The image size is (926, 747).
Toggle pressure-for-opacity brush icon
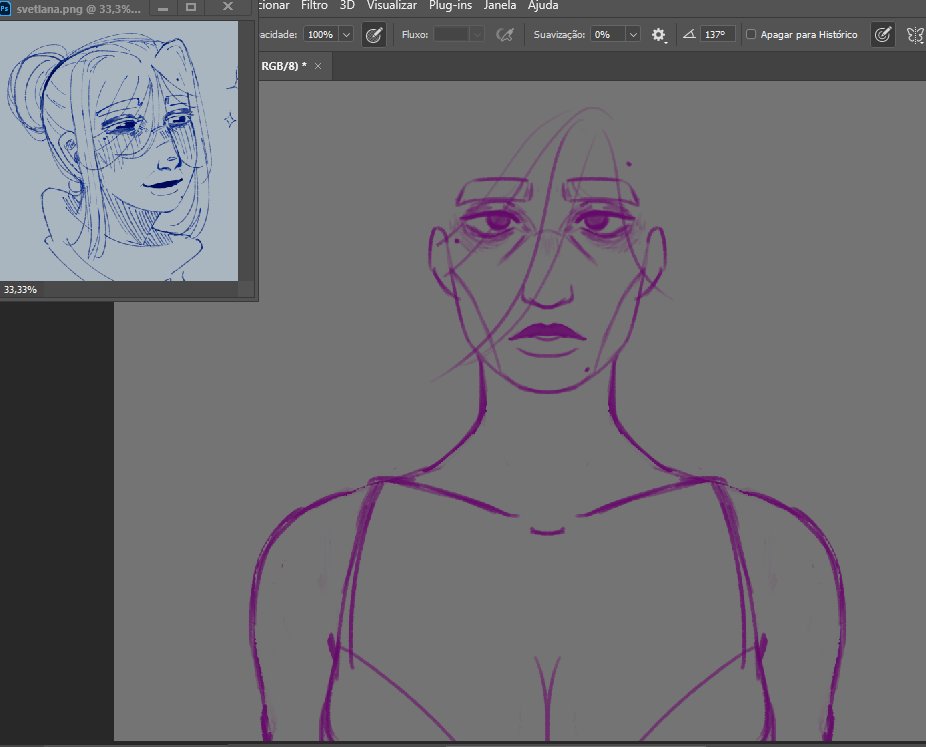coord(374,35)
